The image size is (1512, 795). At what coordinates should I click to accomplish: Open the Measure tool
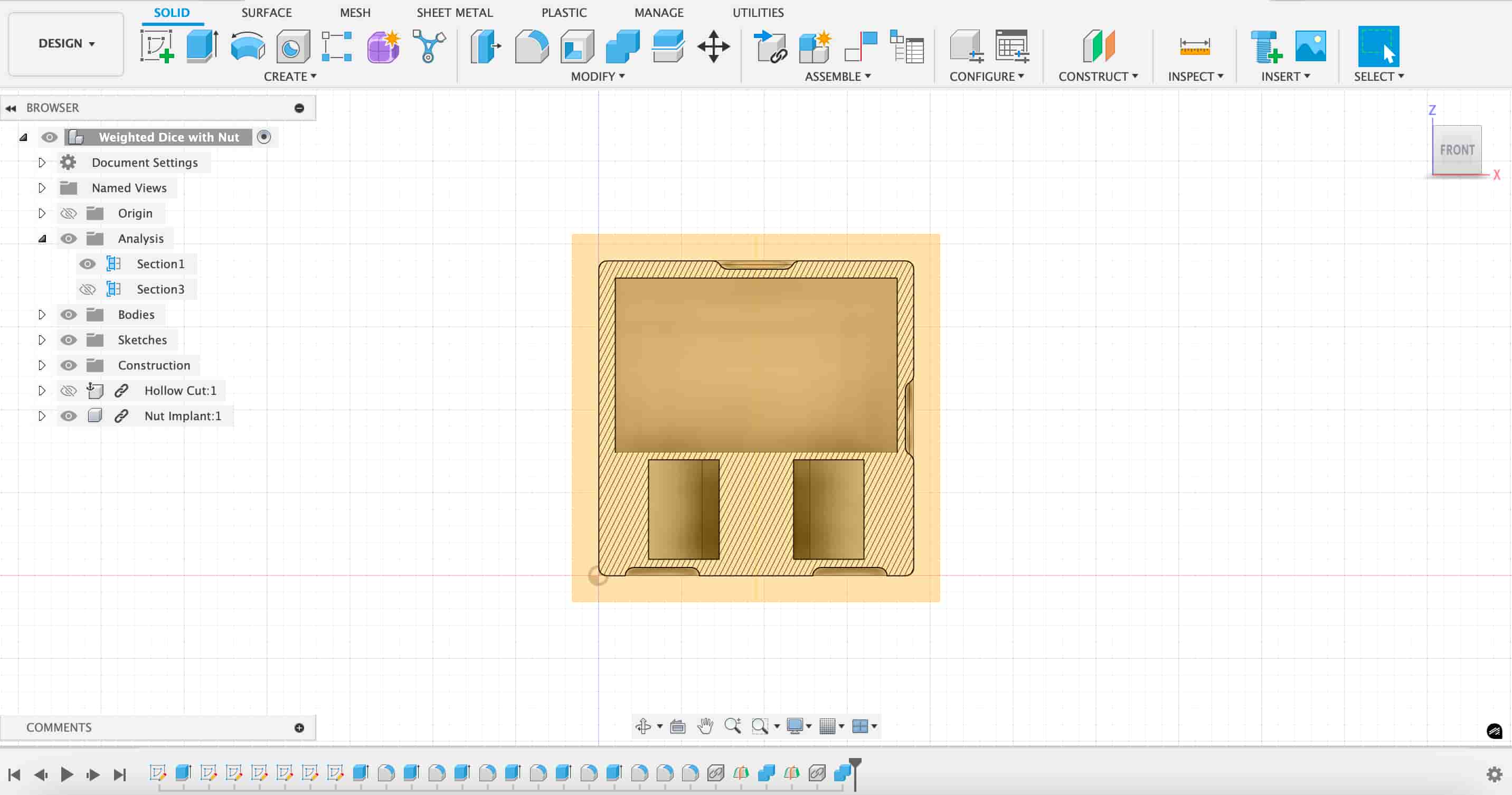(x=1195, y=46)
